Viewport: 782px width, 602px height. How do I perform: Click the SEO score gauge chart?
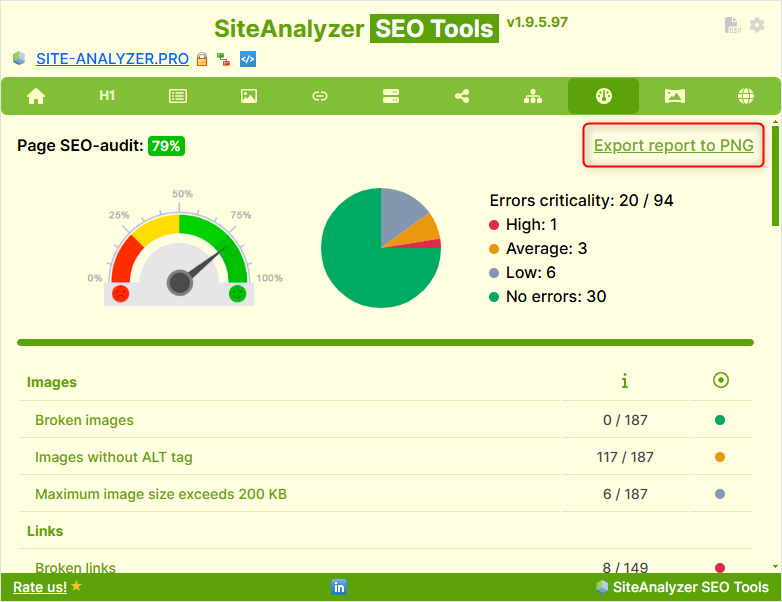tap(180, 249)
